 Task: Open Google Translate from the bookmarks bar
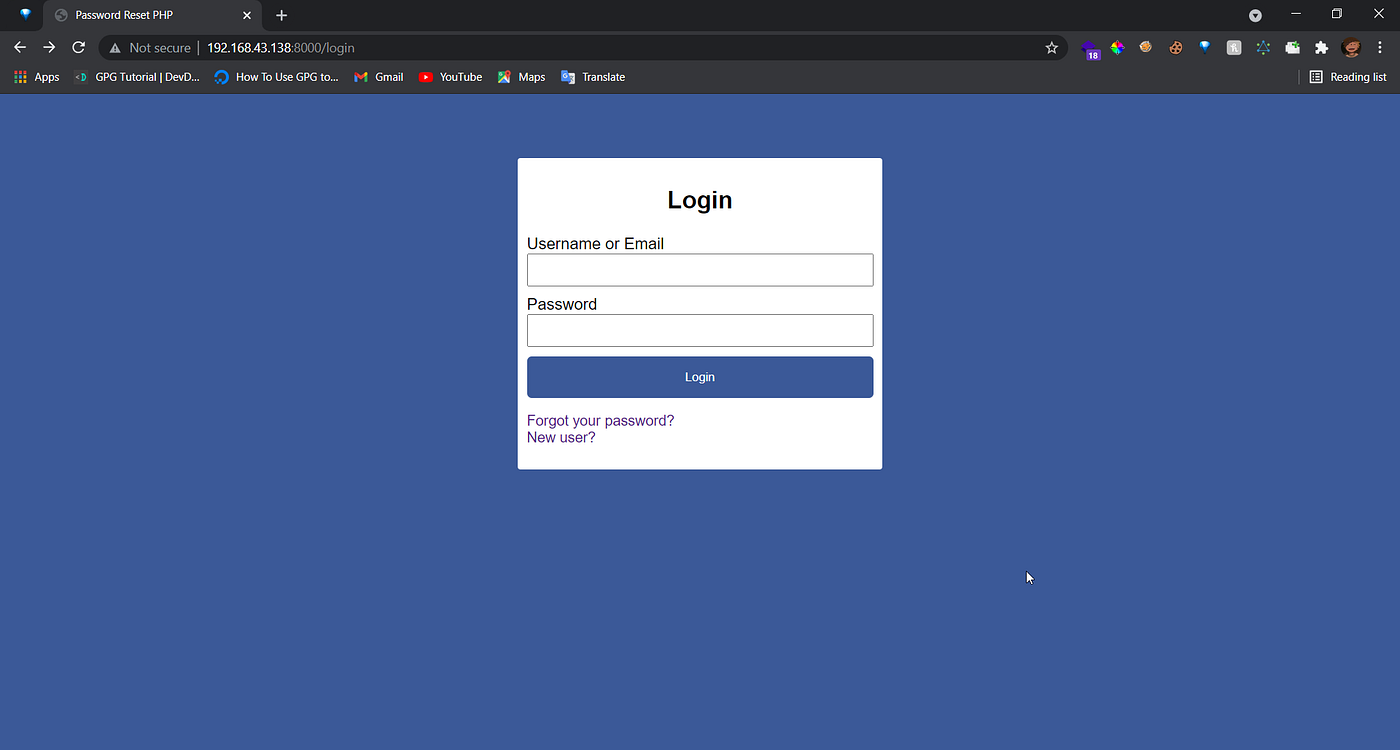coord(593,76)
